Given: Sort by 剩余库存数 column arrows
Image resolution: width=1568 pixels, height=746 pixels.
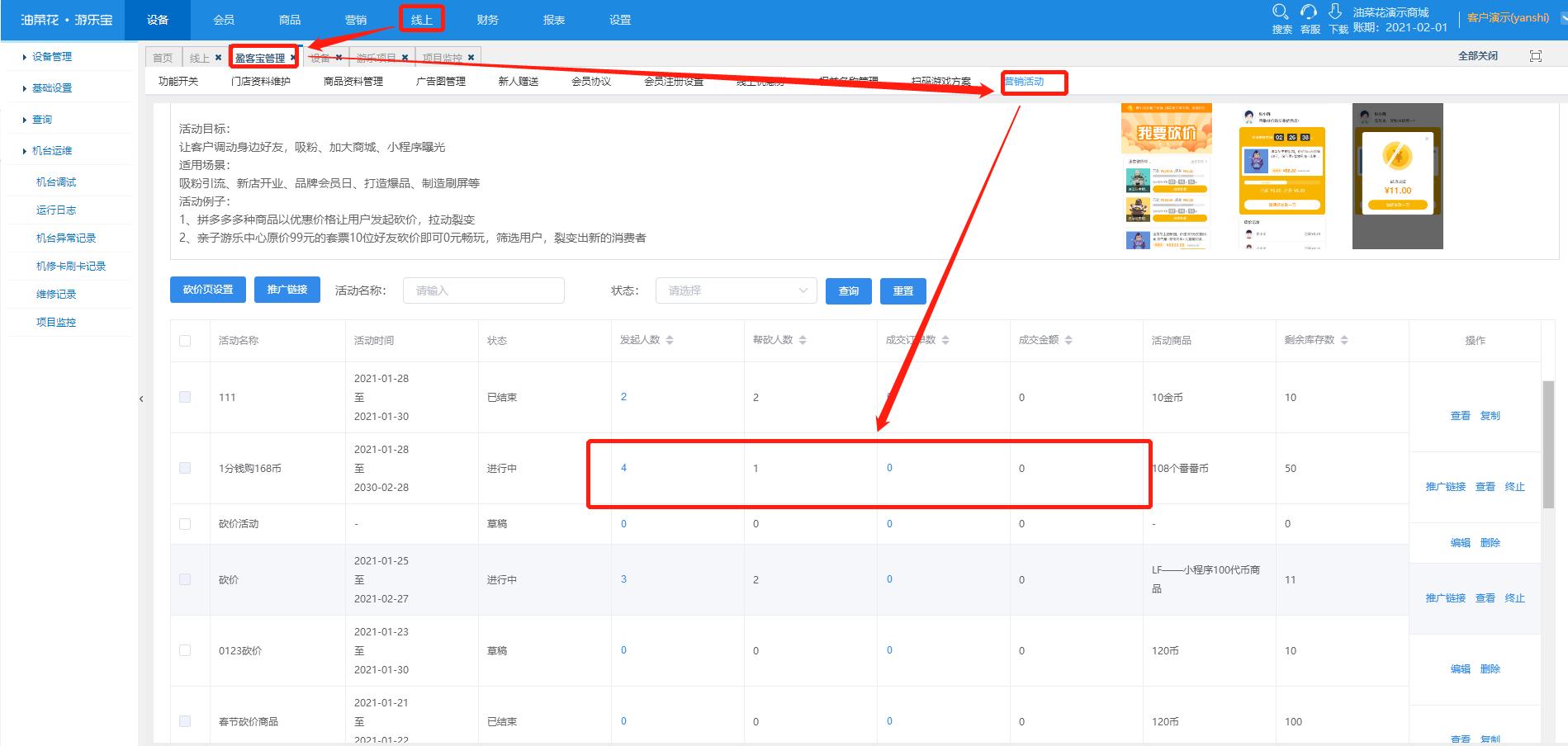Looking at the screenshot, I should click(x=1344, y=340).
